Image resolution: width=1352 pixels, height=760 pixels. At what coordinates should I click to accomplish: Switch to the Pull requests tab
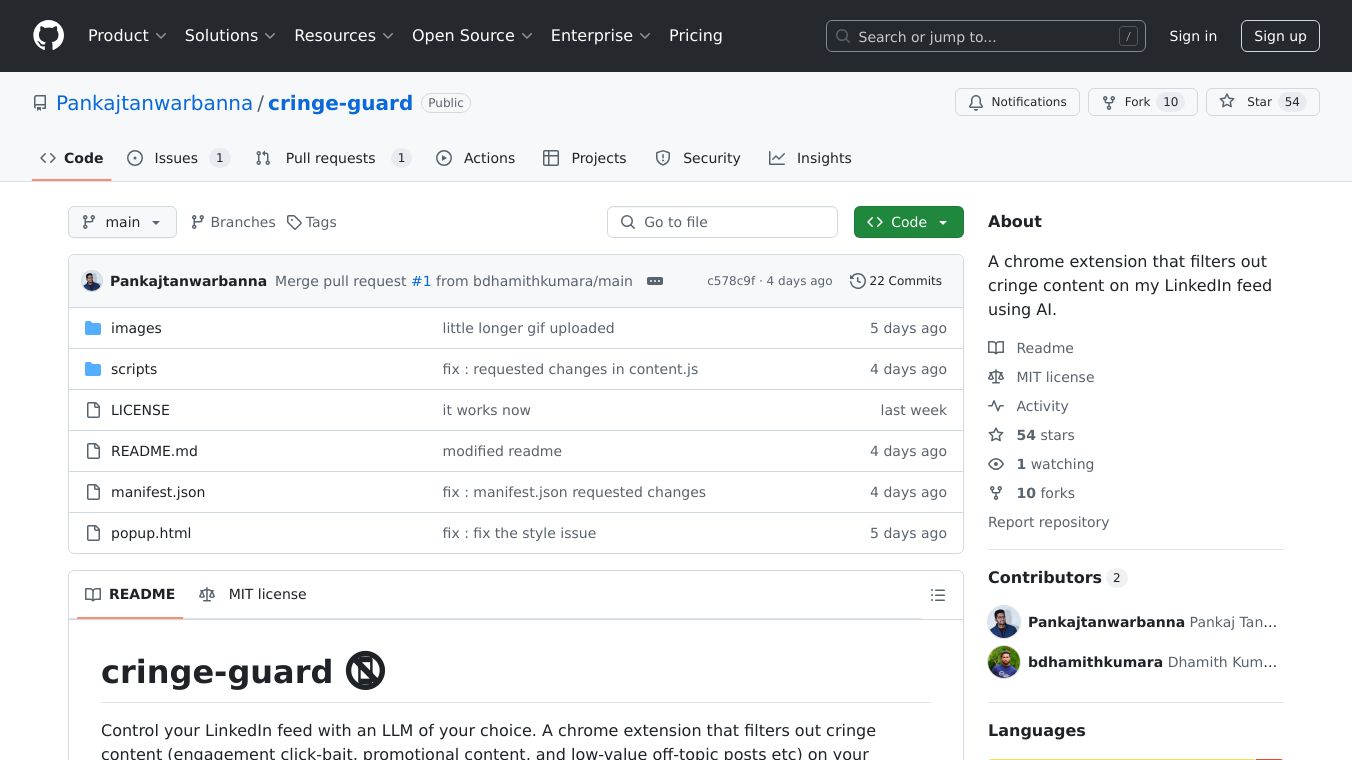point(330,158)
